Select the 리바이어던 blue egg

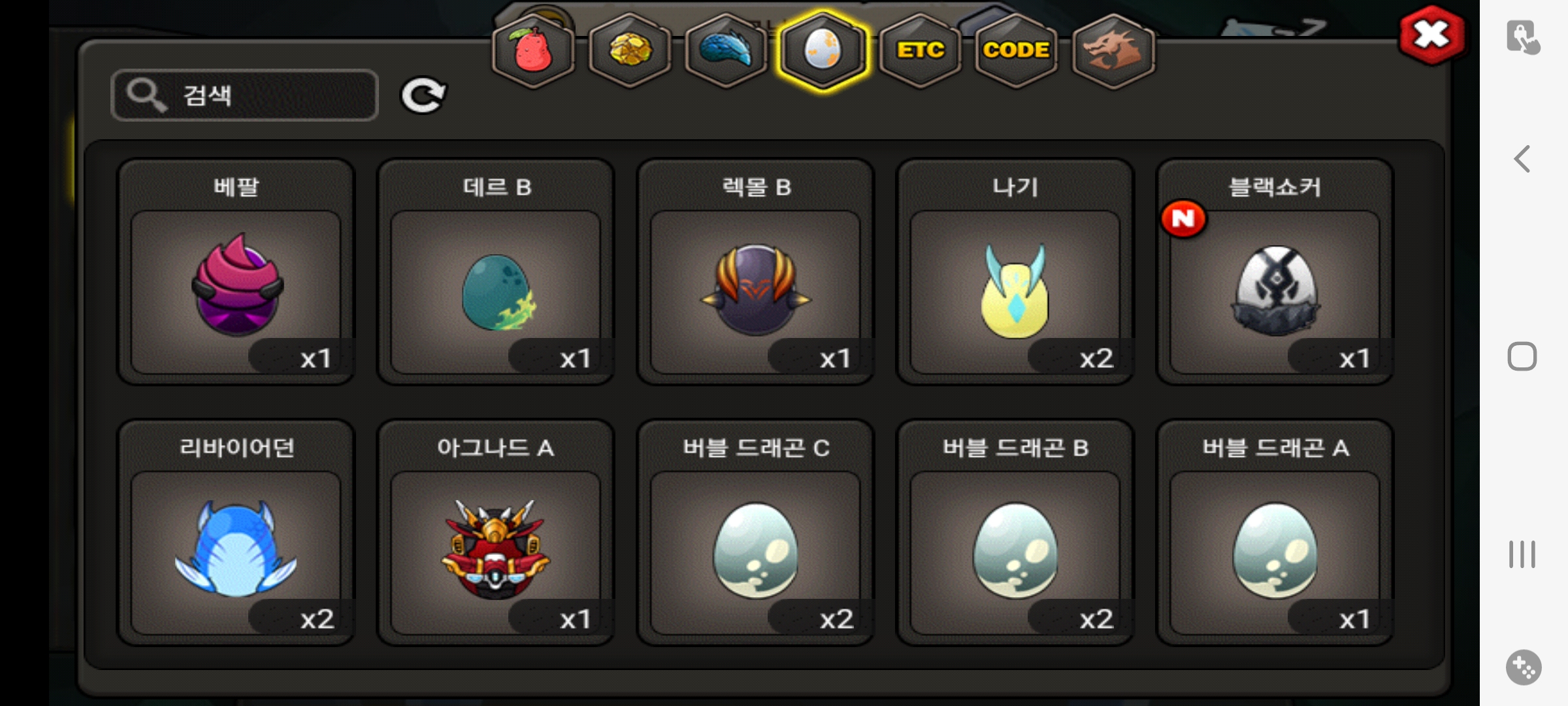(x=236, y=532)
